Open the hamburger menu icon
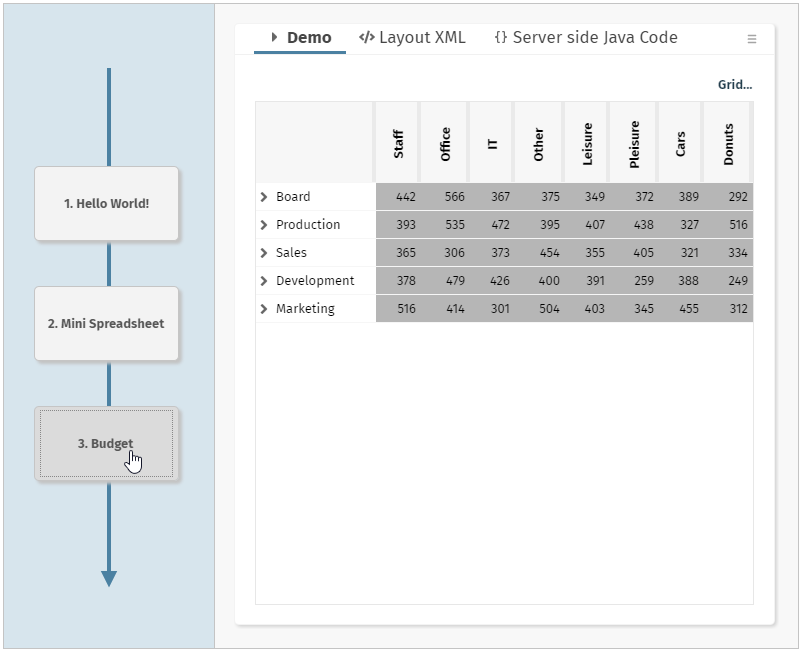Viewport: 801px width, 651px height. pyautogui.click(x=752, y=39)
